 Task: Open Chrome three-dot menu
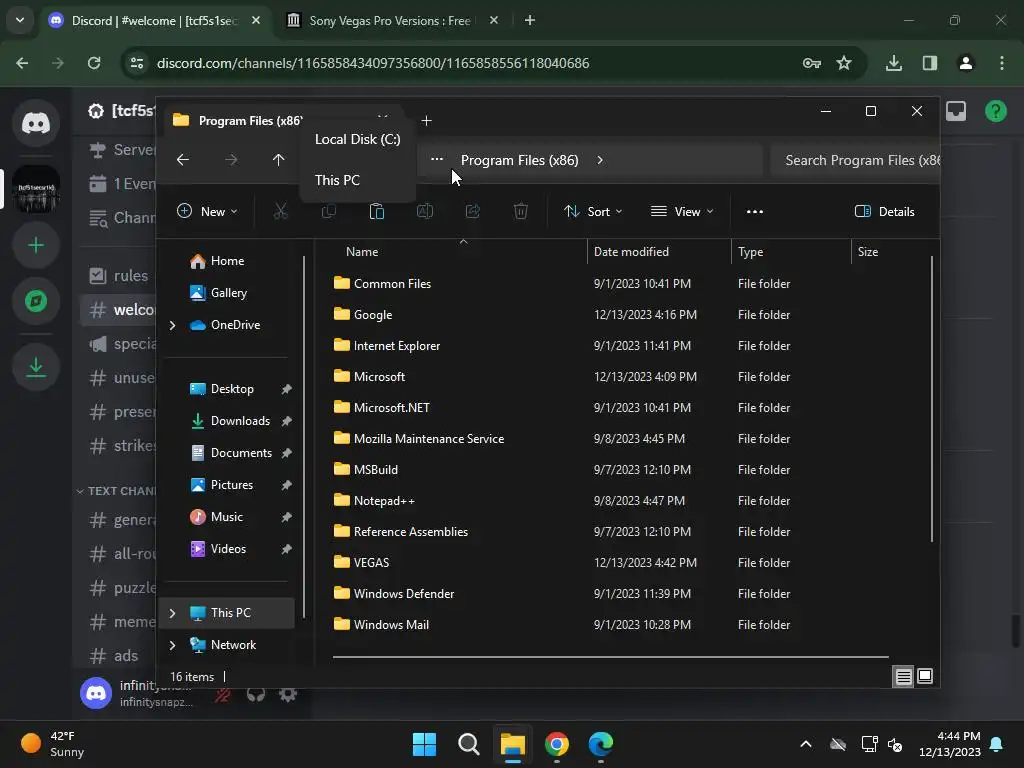(x=1002, y=63)
